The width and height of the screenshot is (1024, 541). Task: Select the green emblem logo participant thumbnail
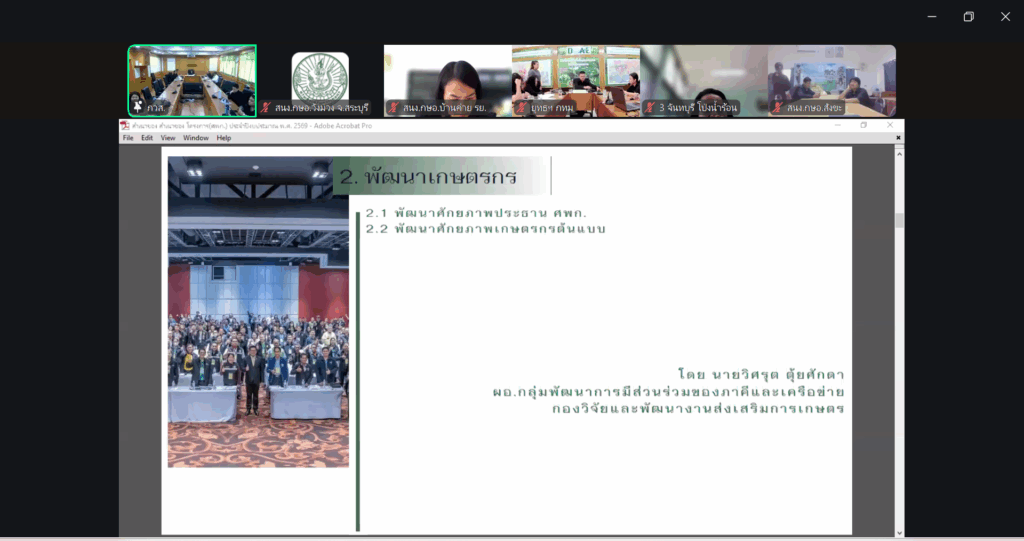pos(320,76)
